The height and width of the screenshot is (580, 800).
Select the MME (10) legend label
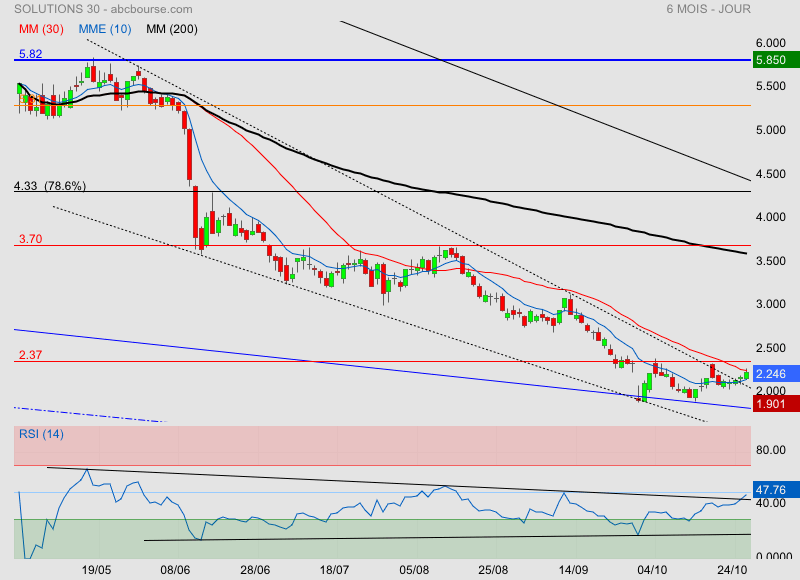point(105,29)
